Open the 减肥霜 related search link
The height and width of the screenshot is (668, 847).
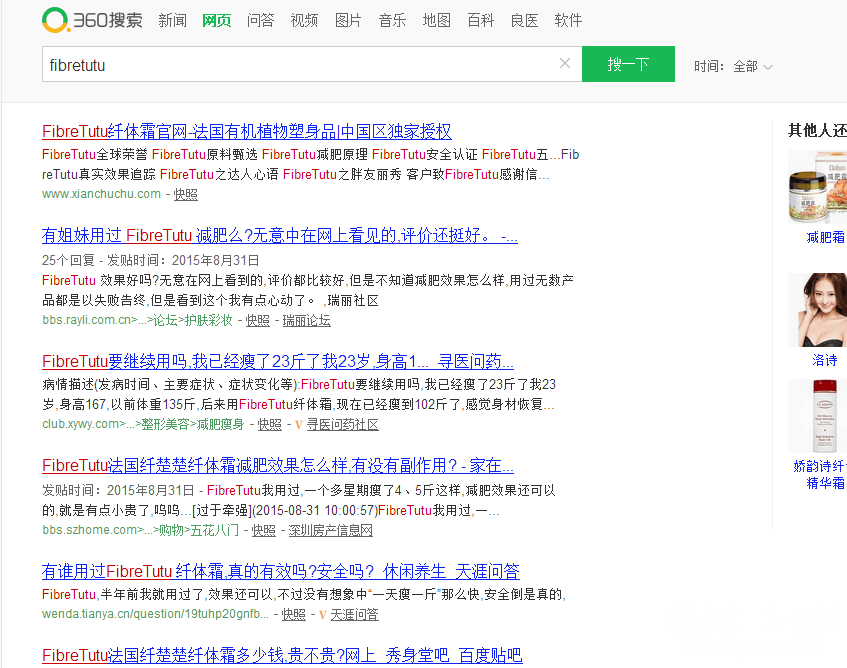click(x=825, y=238)
